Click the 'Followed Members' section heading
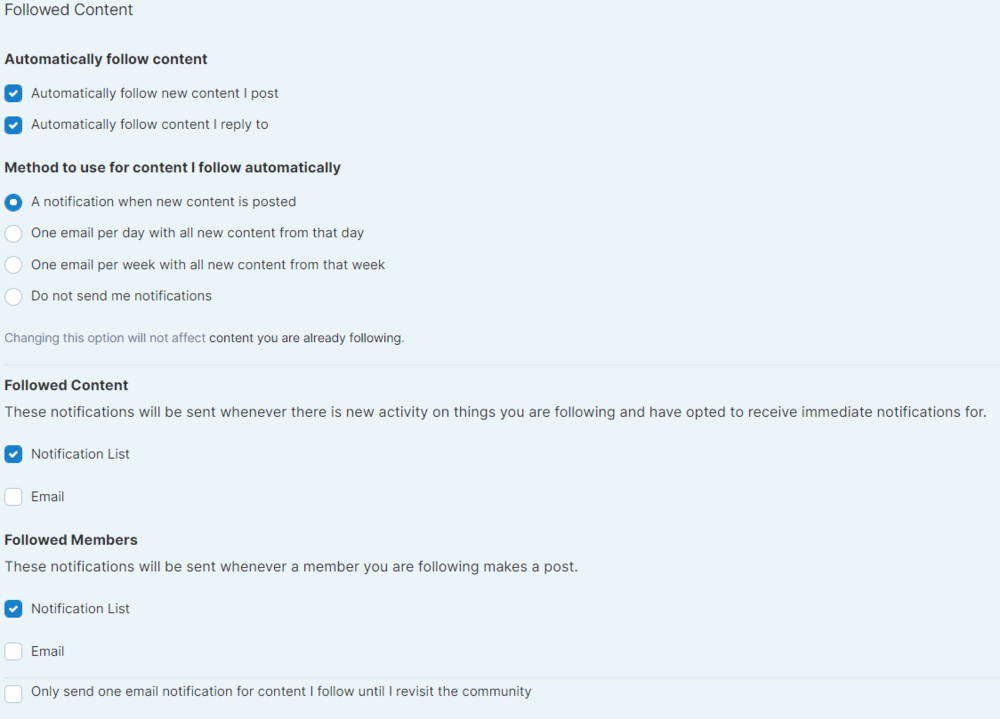The width and height of the screenshot is (1000, 719). click(71, 540)
